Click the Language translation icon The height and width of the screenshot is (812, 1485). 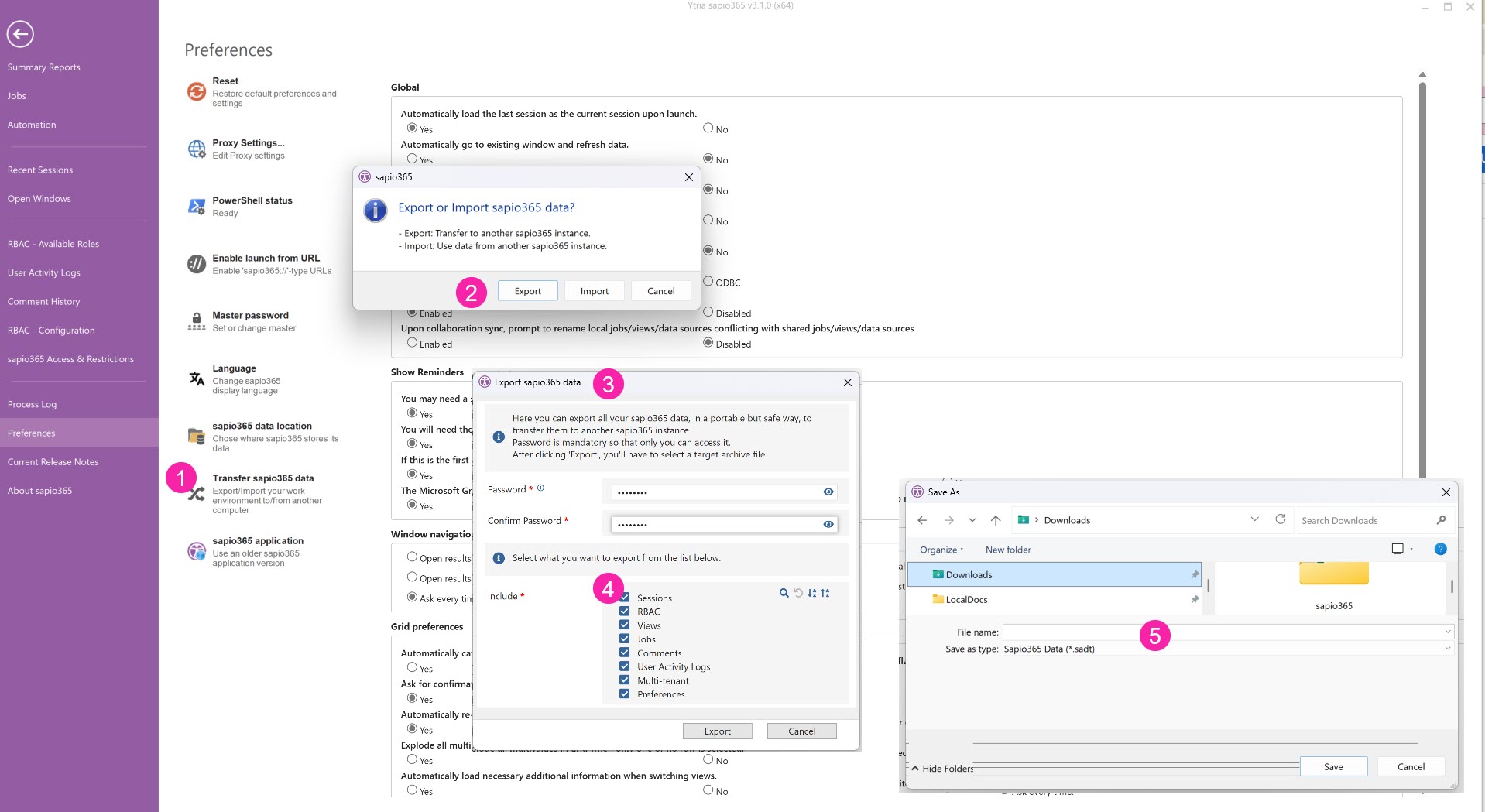click(197, 379)
